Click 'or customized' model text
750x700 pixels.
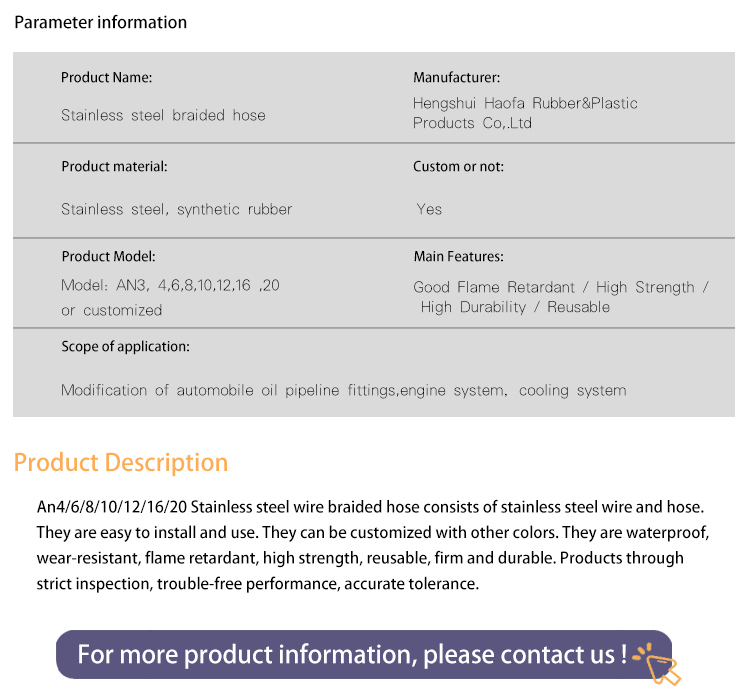(111, 311)
